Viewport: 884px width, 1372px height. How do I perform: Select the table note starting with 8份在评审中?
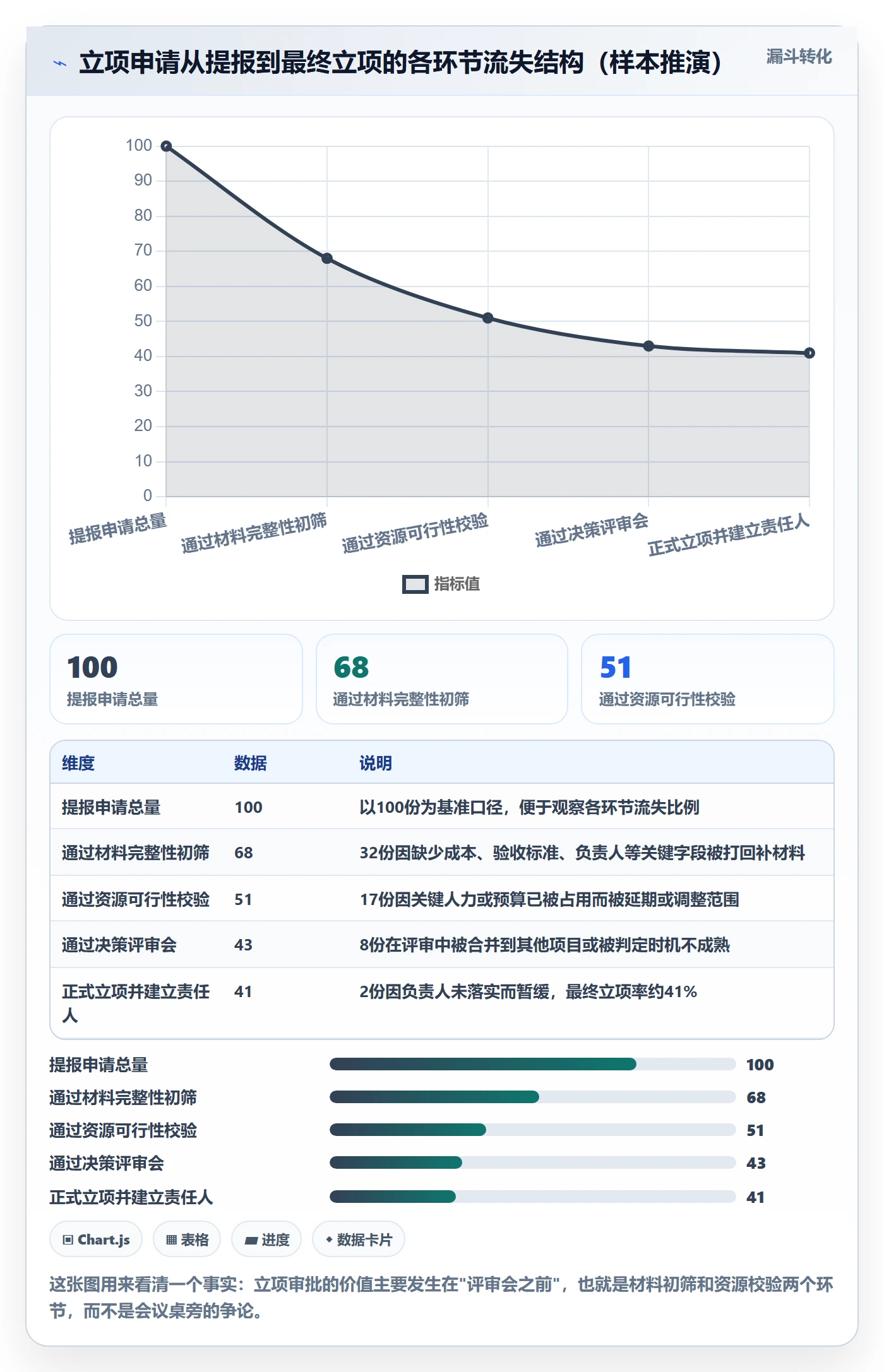click(545, 945)
